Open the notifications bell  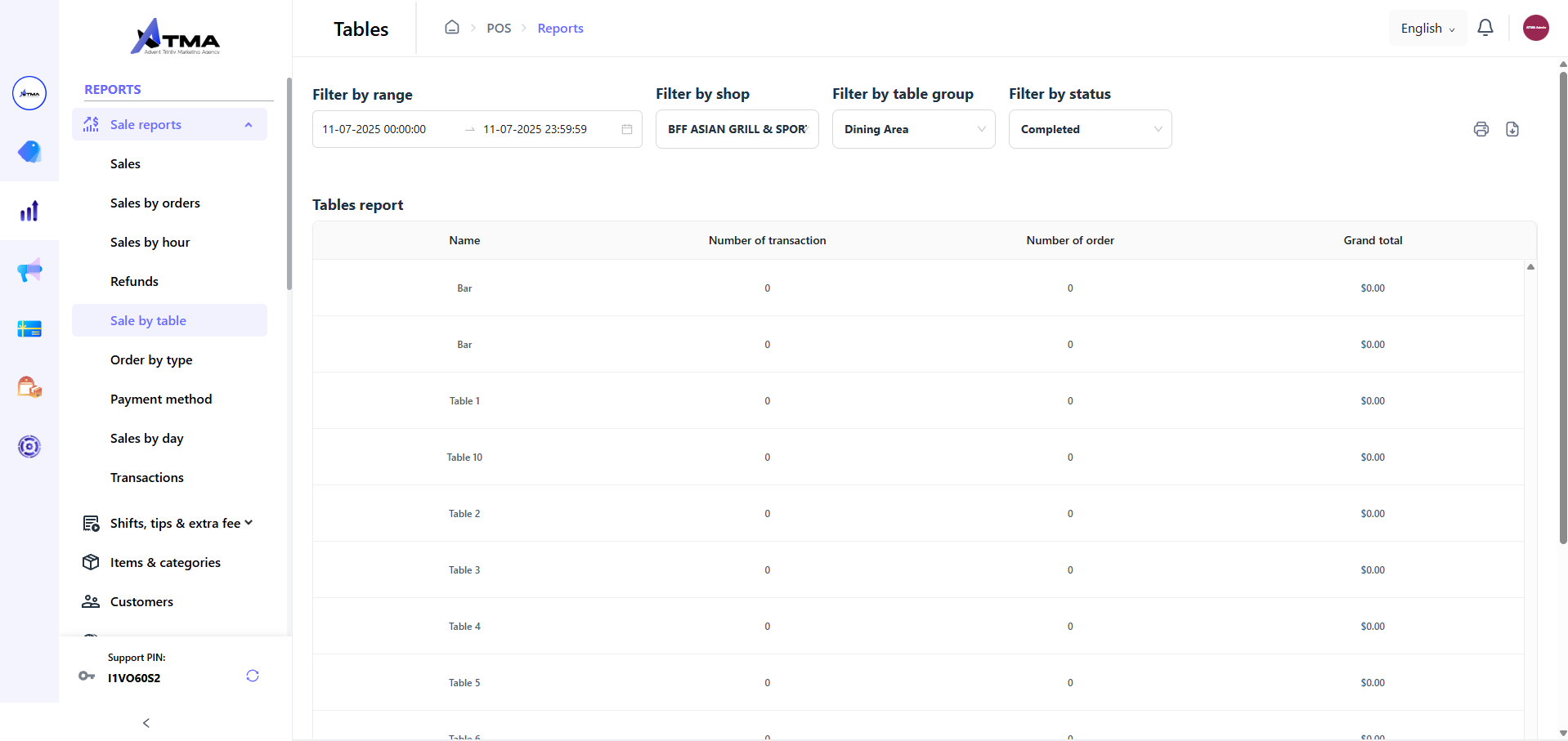click(1485, 27)
